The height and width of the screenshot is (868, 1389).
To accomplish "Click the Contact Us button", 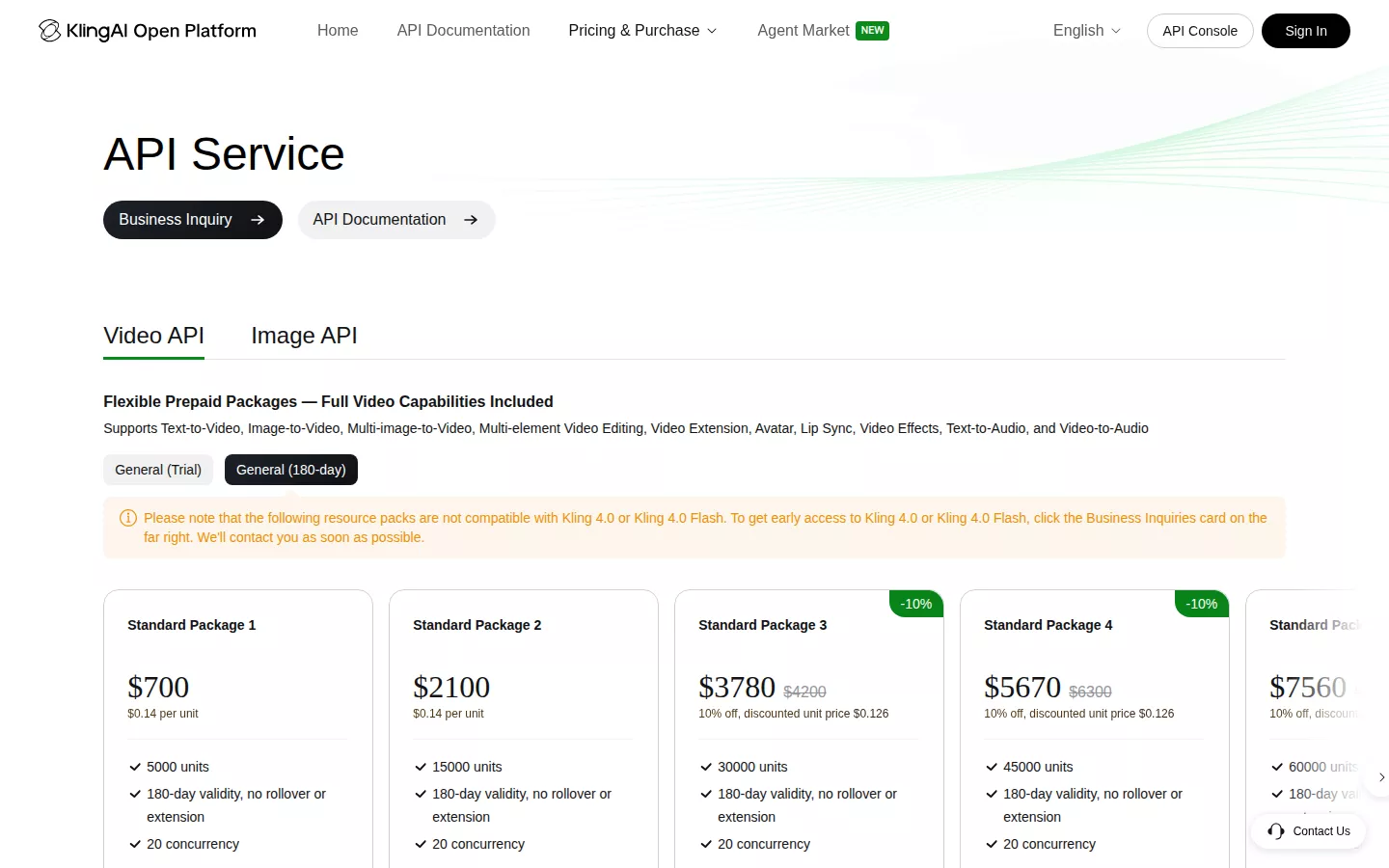I will 1309,831.
